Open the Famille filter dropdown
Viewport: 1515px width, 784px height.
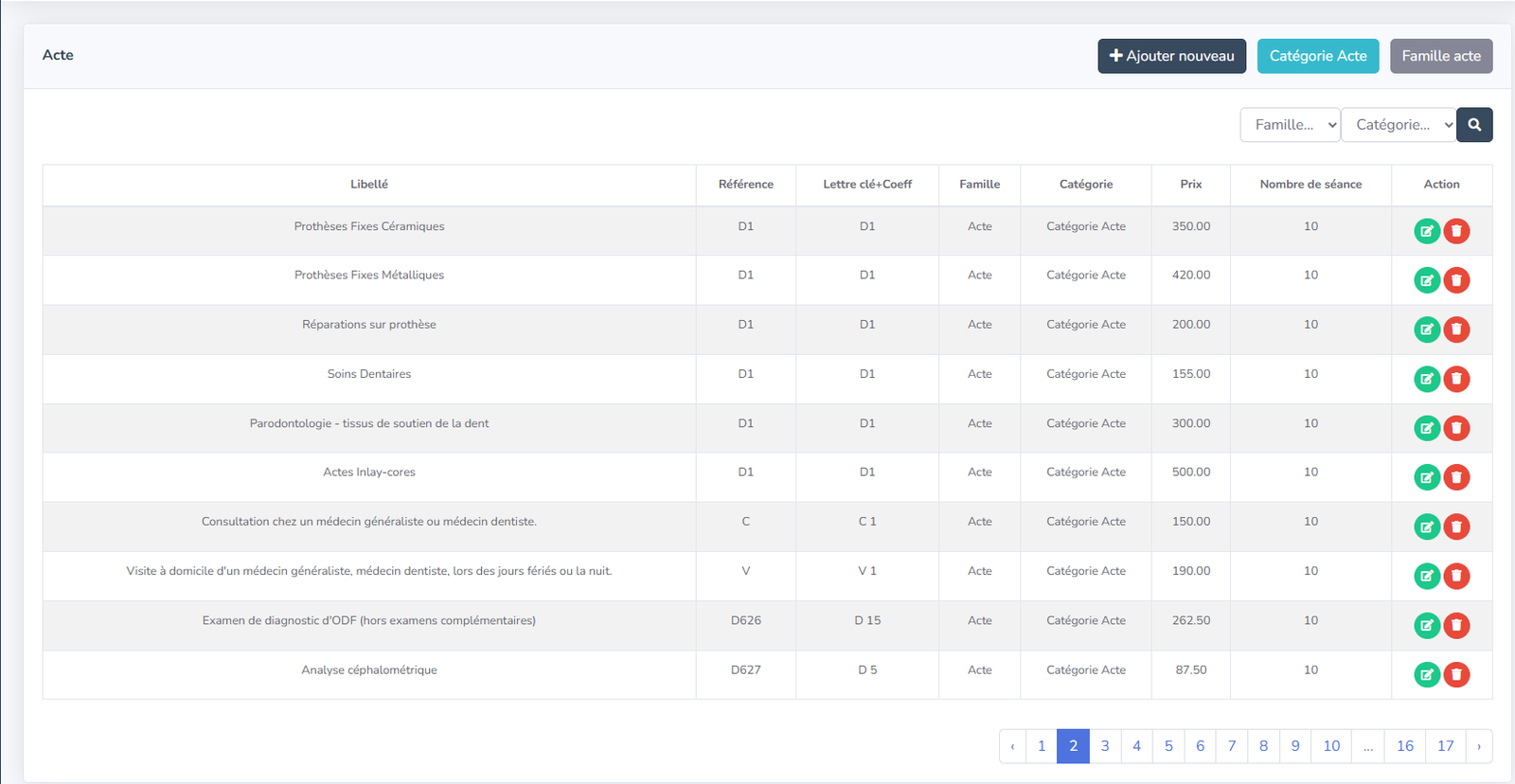(x=1290, y=125)
